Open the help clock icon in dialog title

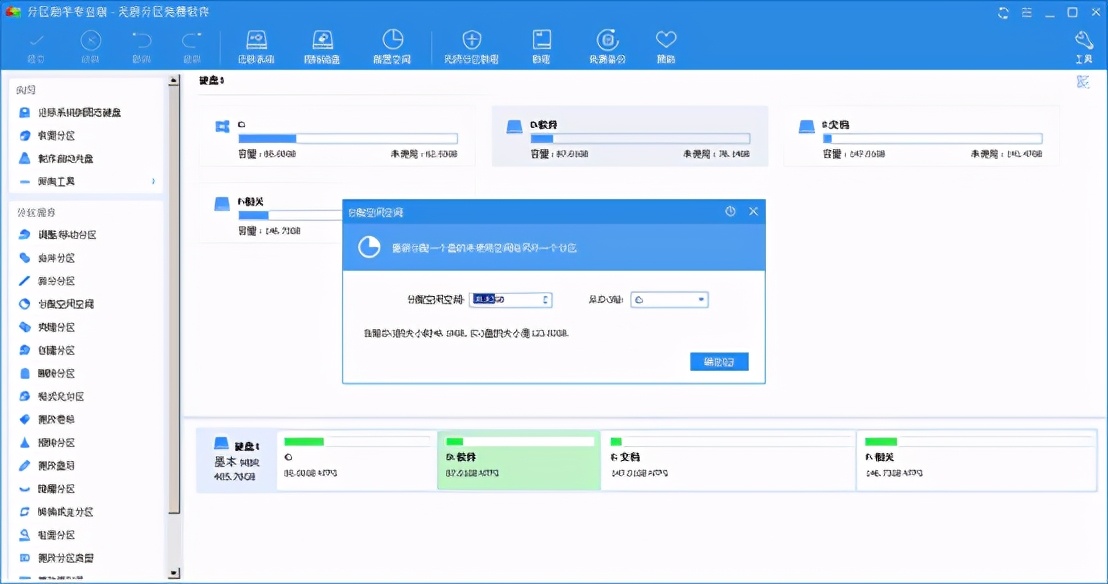point(730,211)
